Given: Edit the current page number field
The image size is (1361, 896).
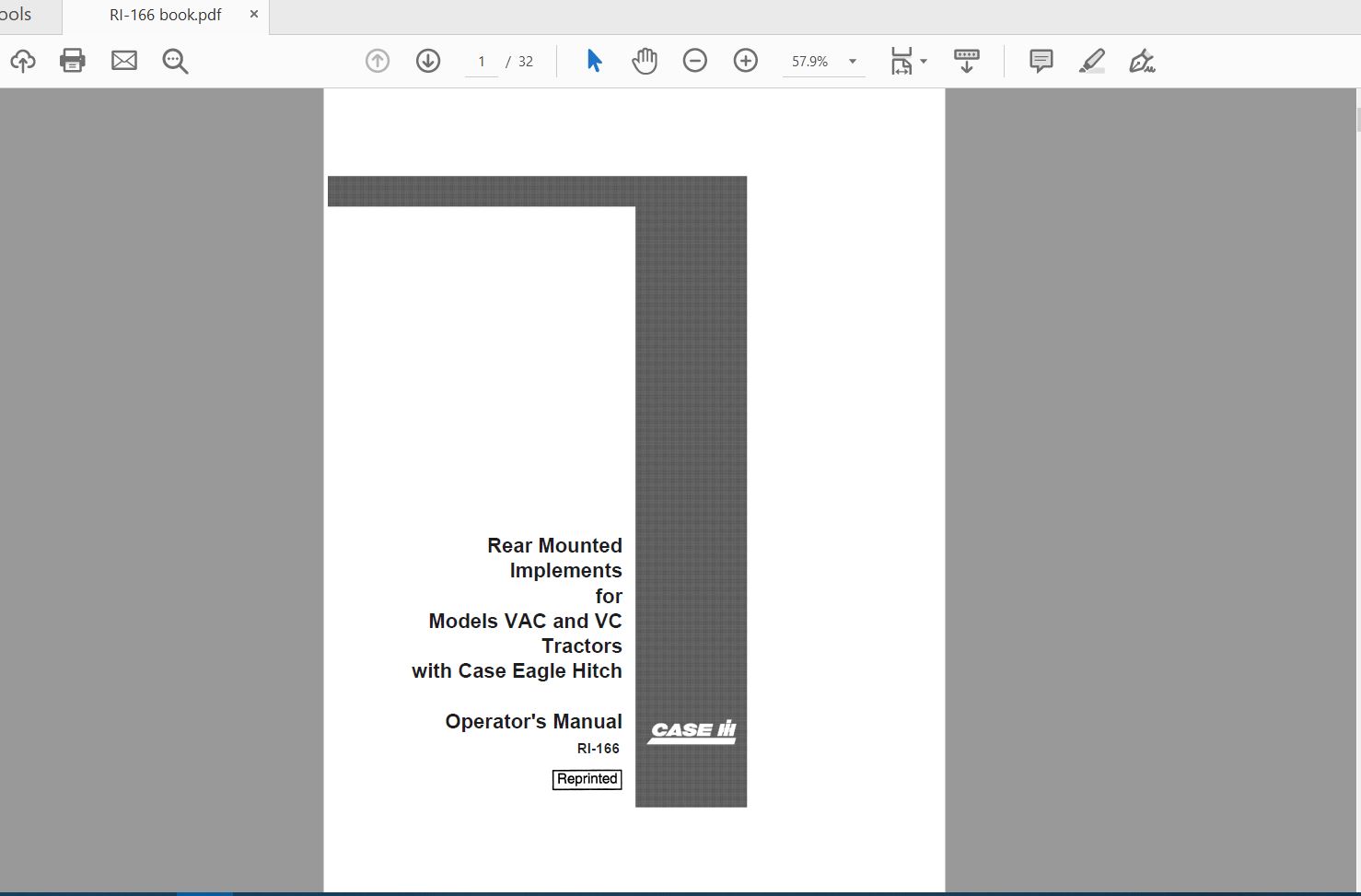Looking at the screenshot, I should pos(481,62).
